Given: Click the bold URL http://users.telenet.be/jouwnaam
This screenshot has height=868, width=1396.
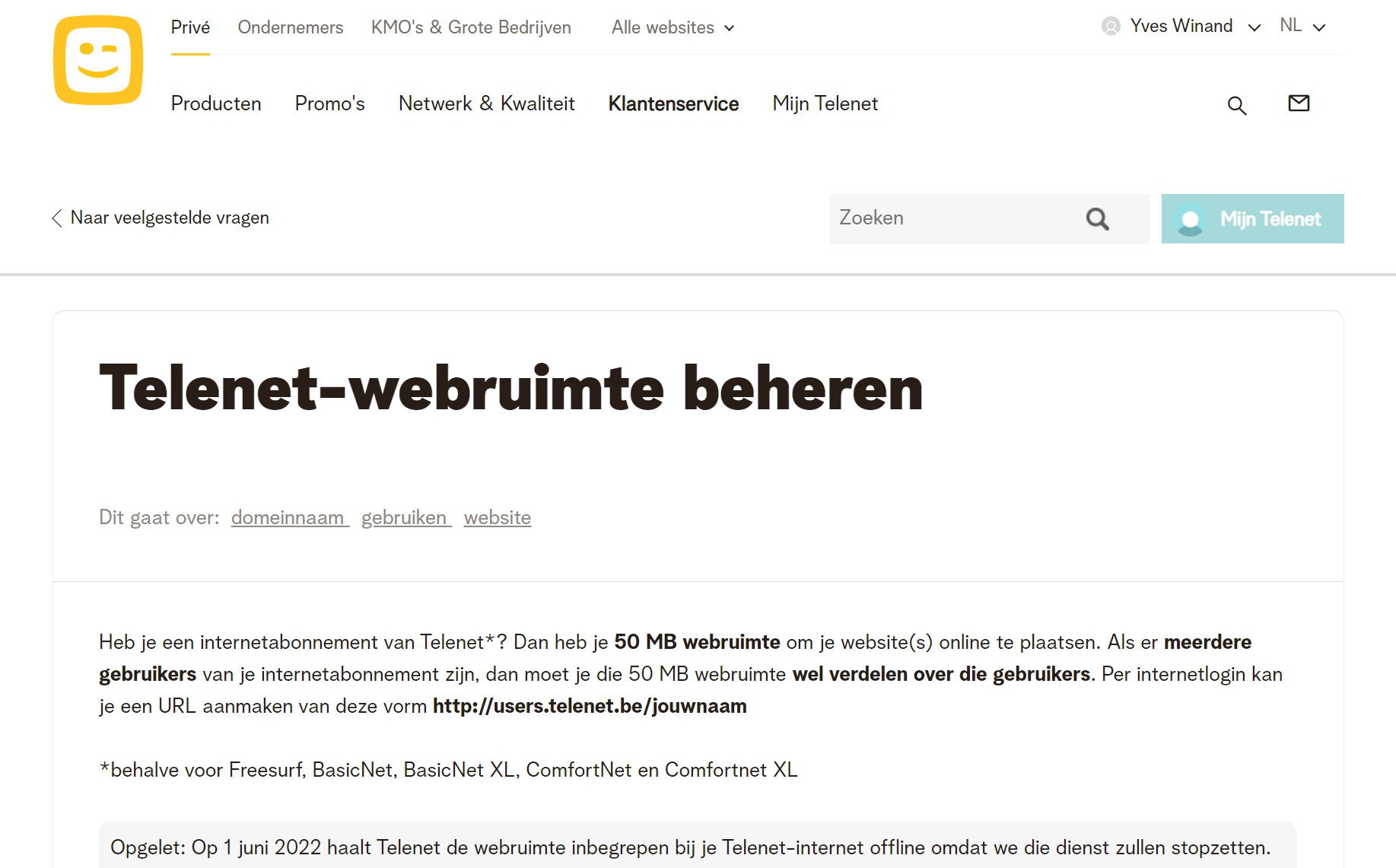Looking at the screenshot, I should coord(590,706).
